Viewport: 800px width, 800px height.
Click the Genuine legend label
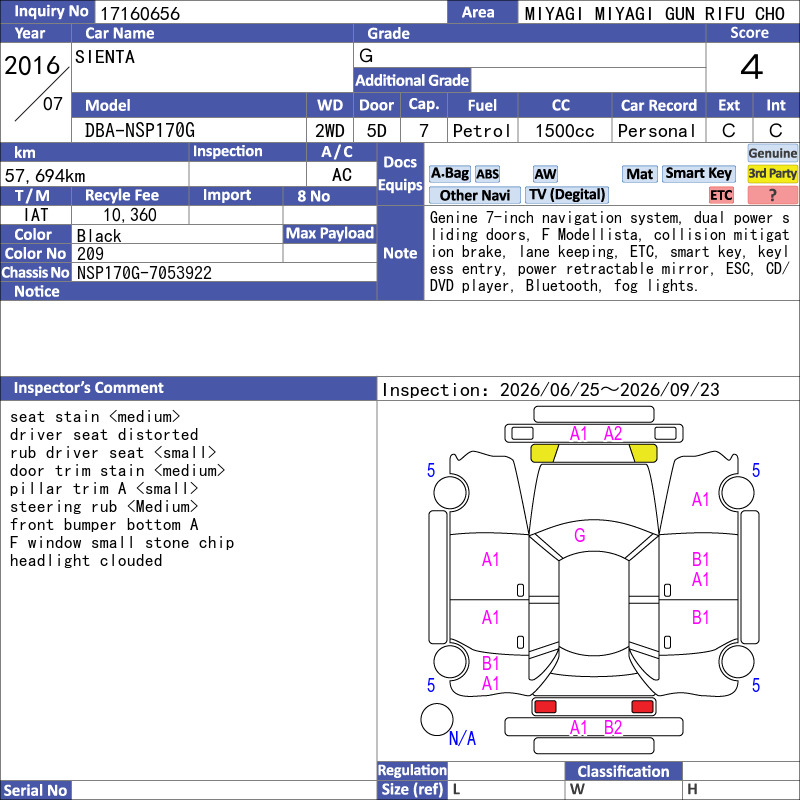(x=772, y=153)
